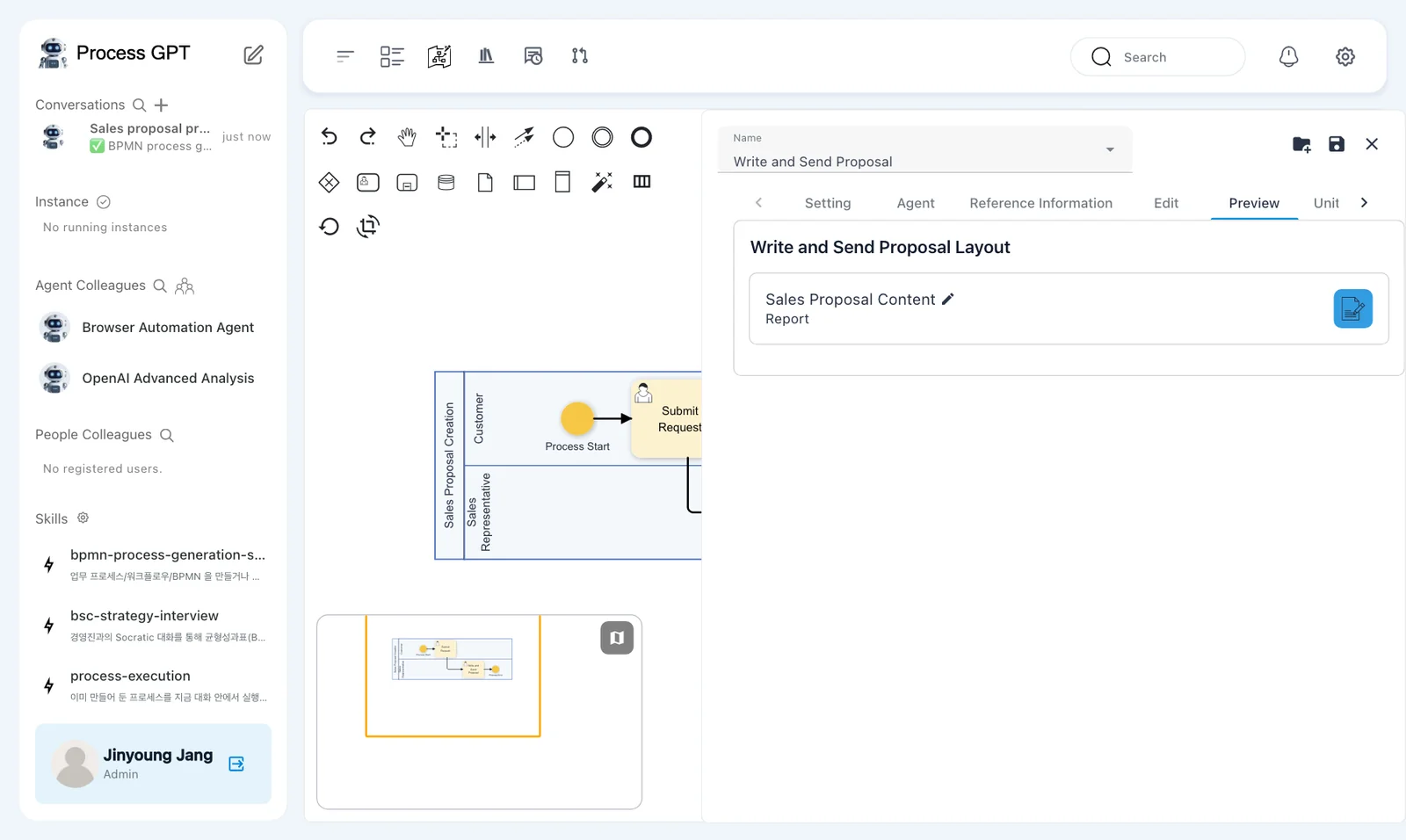Click the Skills settings gear icon
This screenshot has width=1406, height=840.
83,518
